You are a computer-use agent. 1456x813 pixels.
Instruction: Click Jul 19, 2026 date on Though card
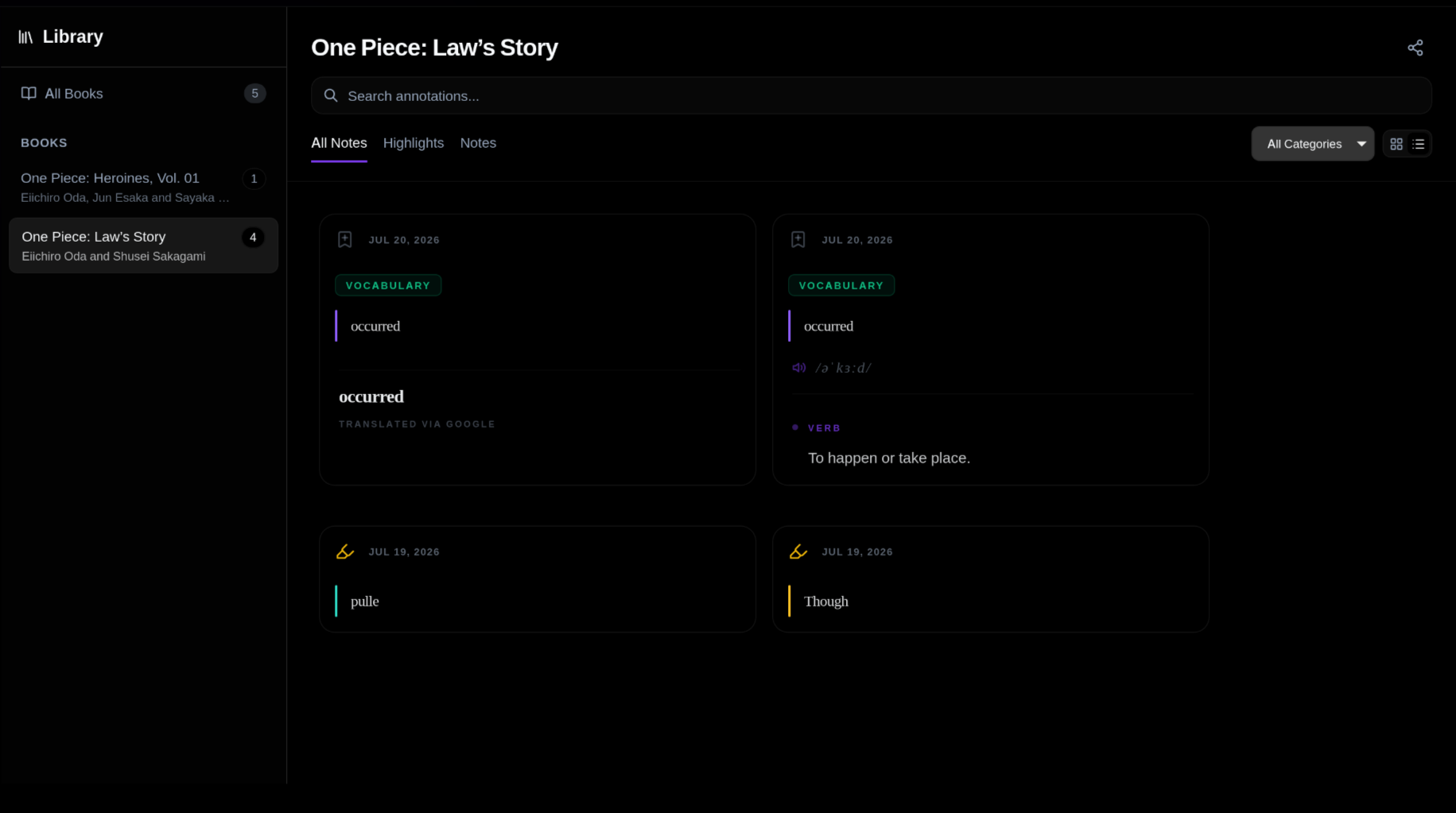[x=857, y=552]
